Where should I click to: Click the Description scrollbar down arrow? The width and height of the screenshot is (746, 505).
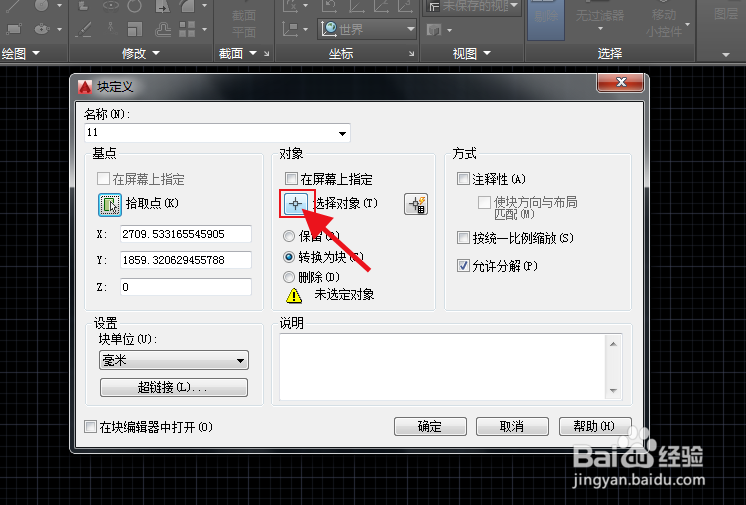(613, 391)
